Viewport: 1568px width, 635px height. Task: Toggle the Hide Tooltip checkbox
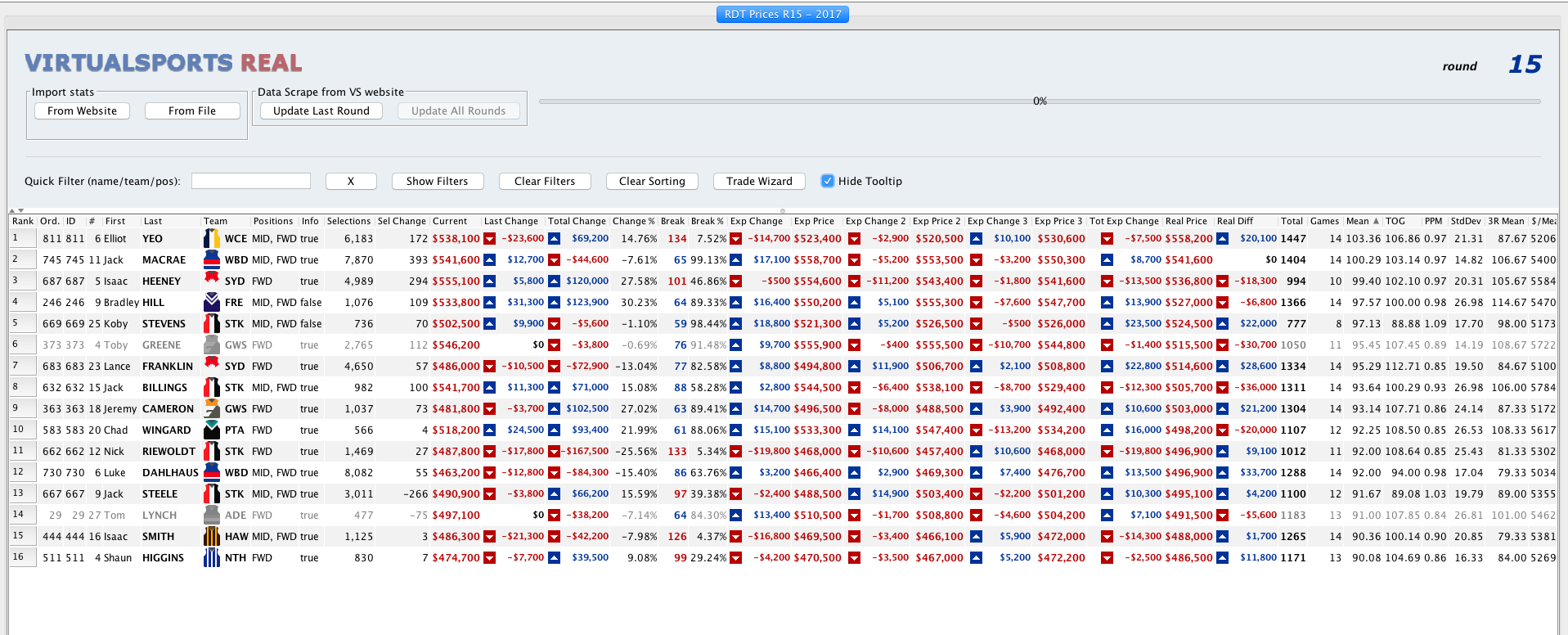(x=828, y=181)
